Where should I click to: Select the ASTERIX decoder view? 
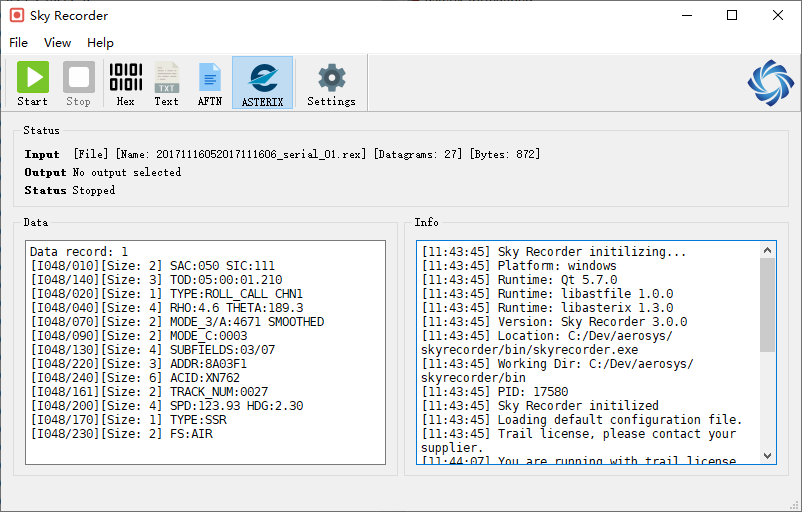262,83
